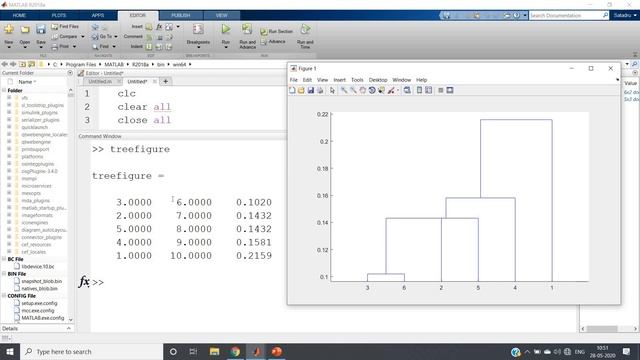This screenshot has height=360, width=640.
Task: Click Open File icon in Figure 1 toolbar
Action: (x=301, y=90)
